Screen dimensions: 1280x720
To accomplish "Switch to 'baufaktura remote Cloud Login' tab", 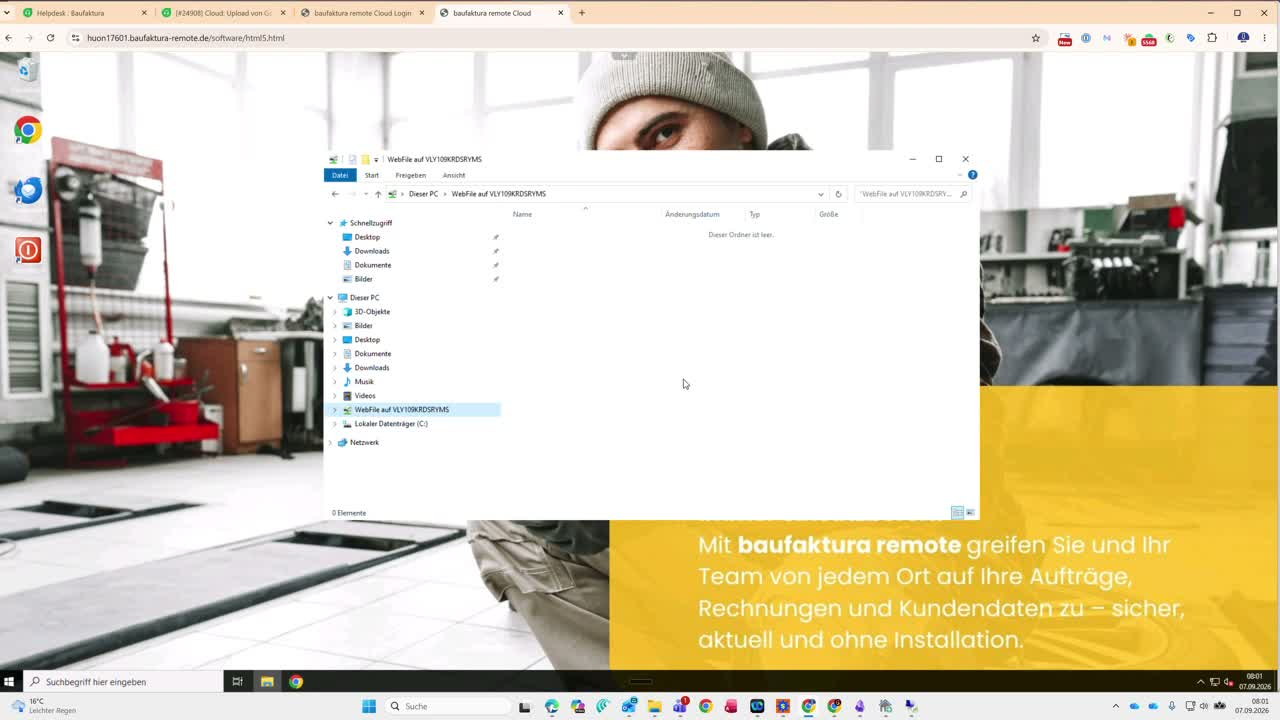I will click(362, 13).
